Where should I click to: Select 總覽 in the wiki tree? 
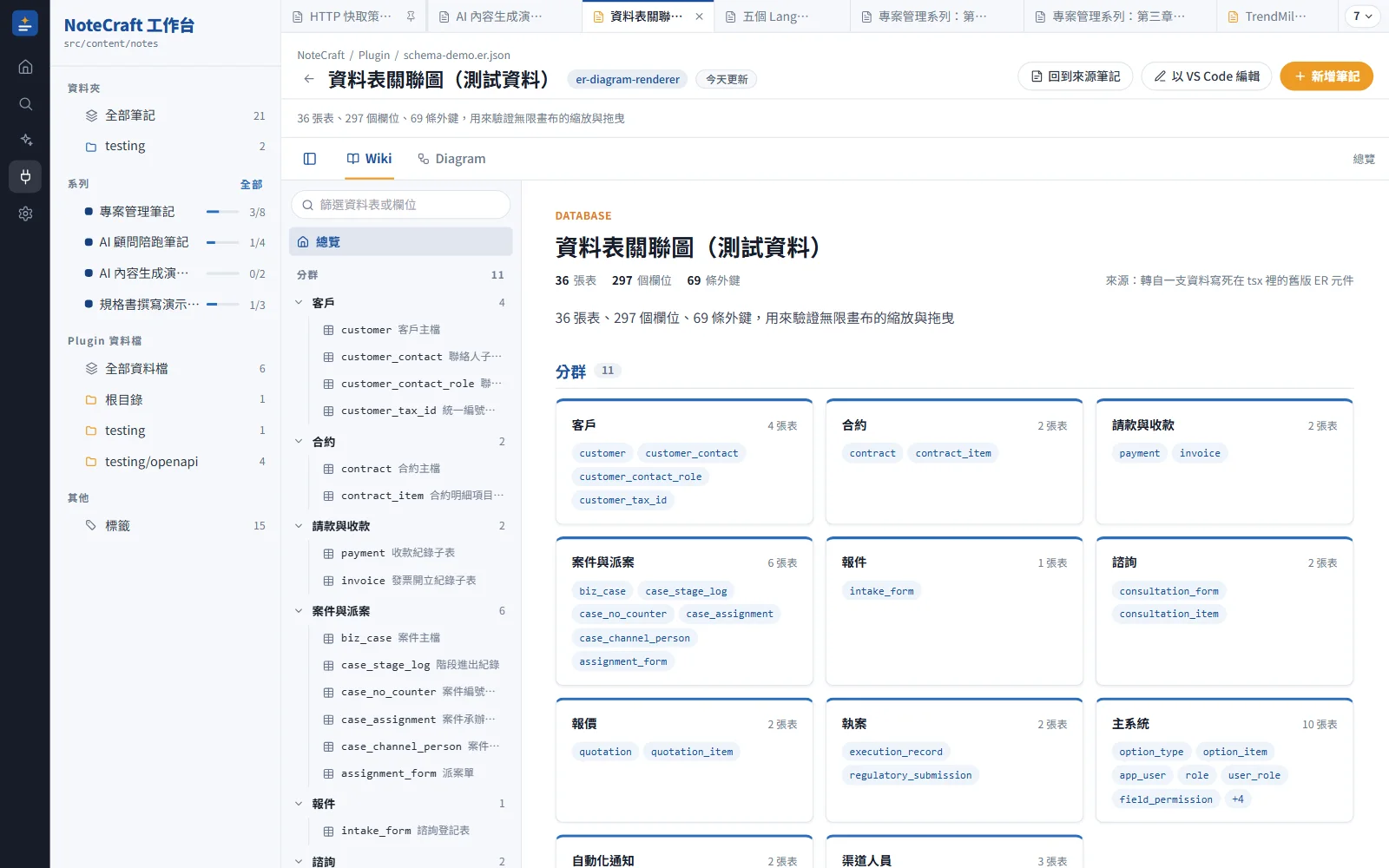(400, 242)
